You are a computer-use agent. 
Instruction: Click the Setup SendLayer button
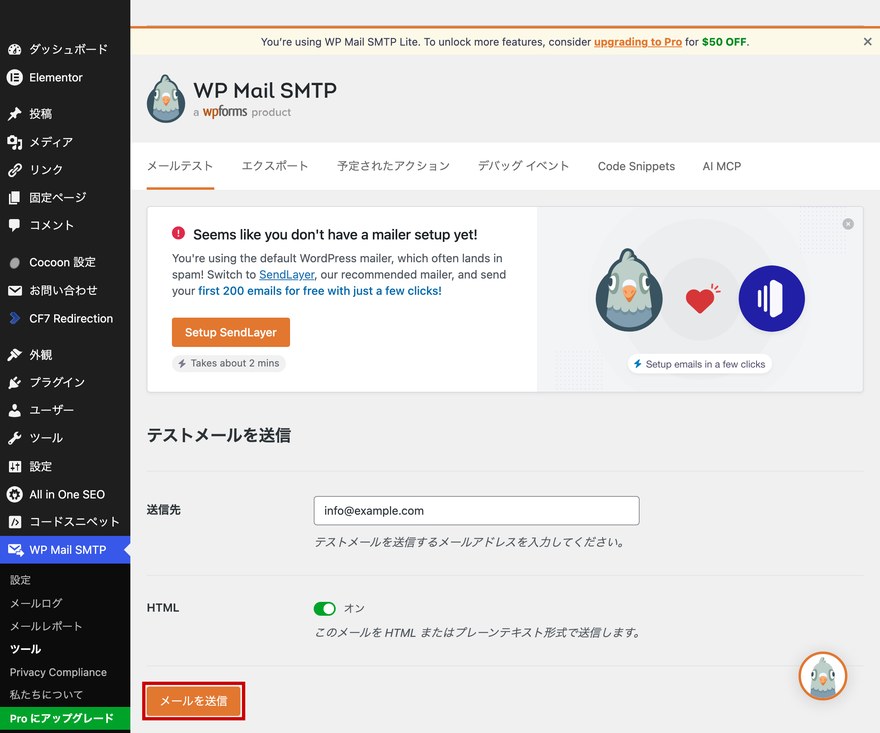pos(231,332)
